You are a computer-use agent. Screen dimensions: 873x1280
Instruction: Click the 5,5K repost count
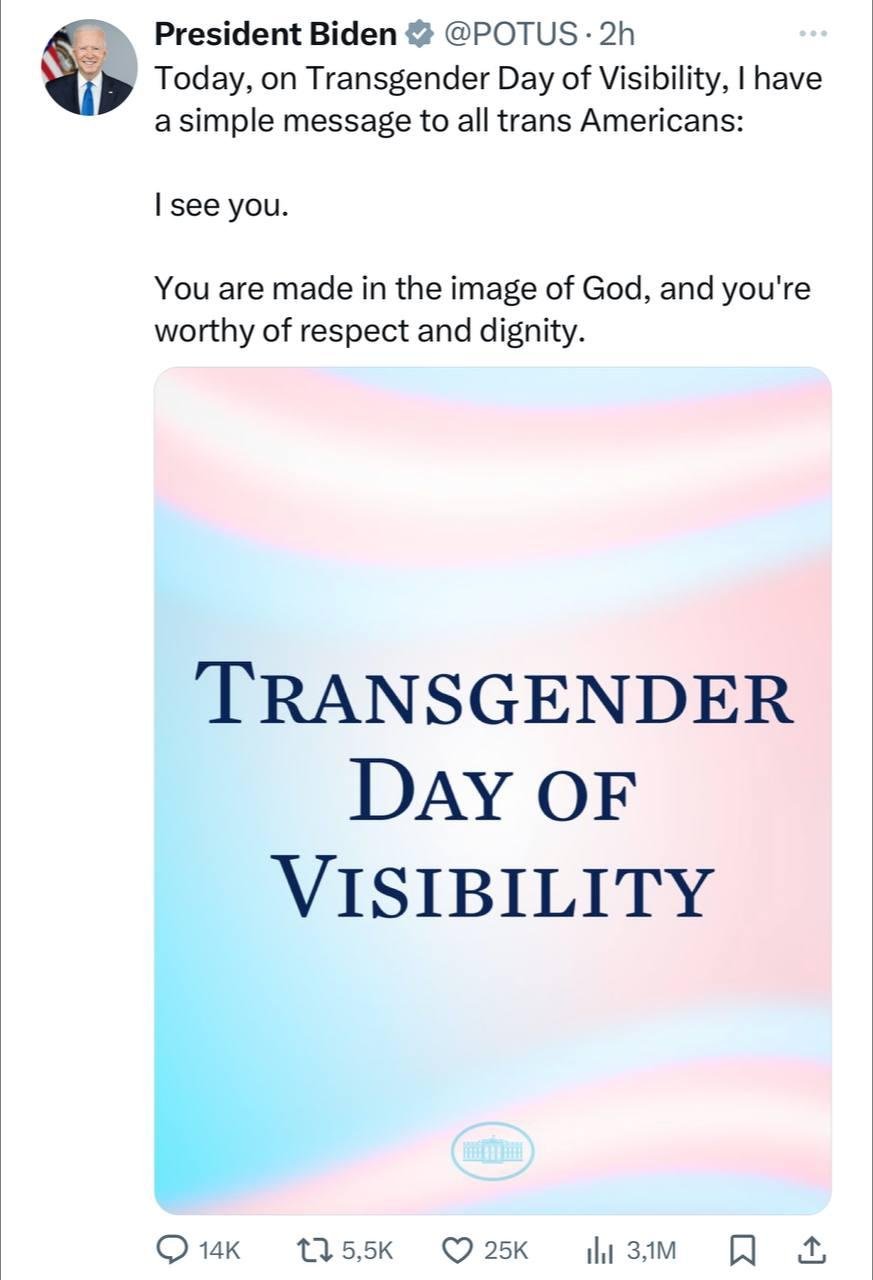pos(367,1249)
